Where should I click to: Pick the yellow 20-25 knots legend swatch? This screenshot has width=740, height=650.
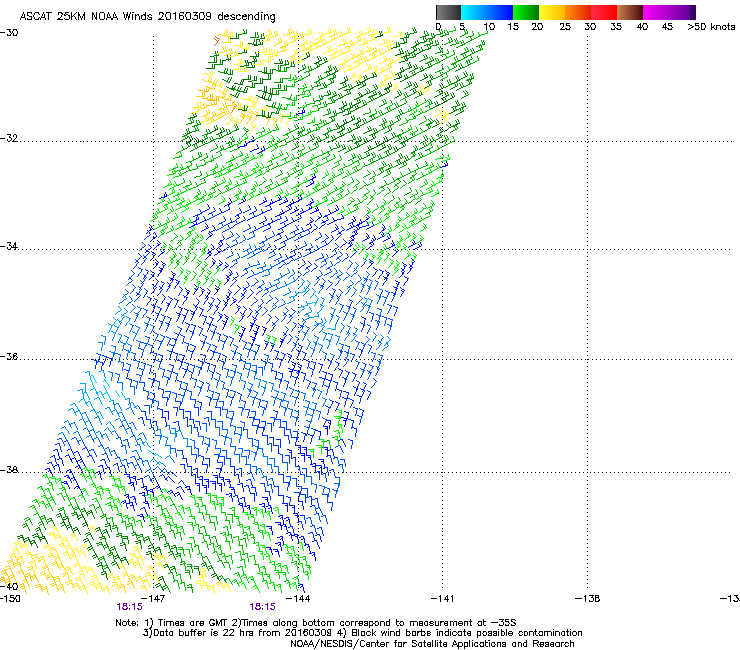click(x=552, y=12)
